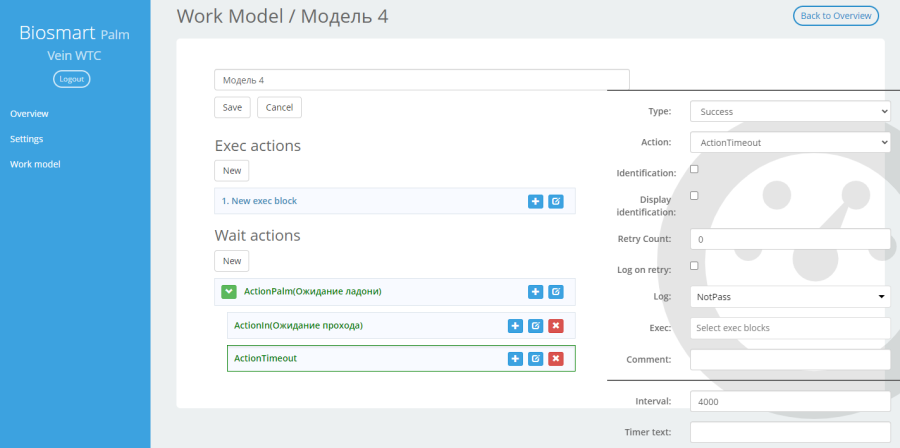Edit the ActionTimeout wait action
This screenshot has height=448, width=900.
tap(536, 359)
